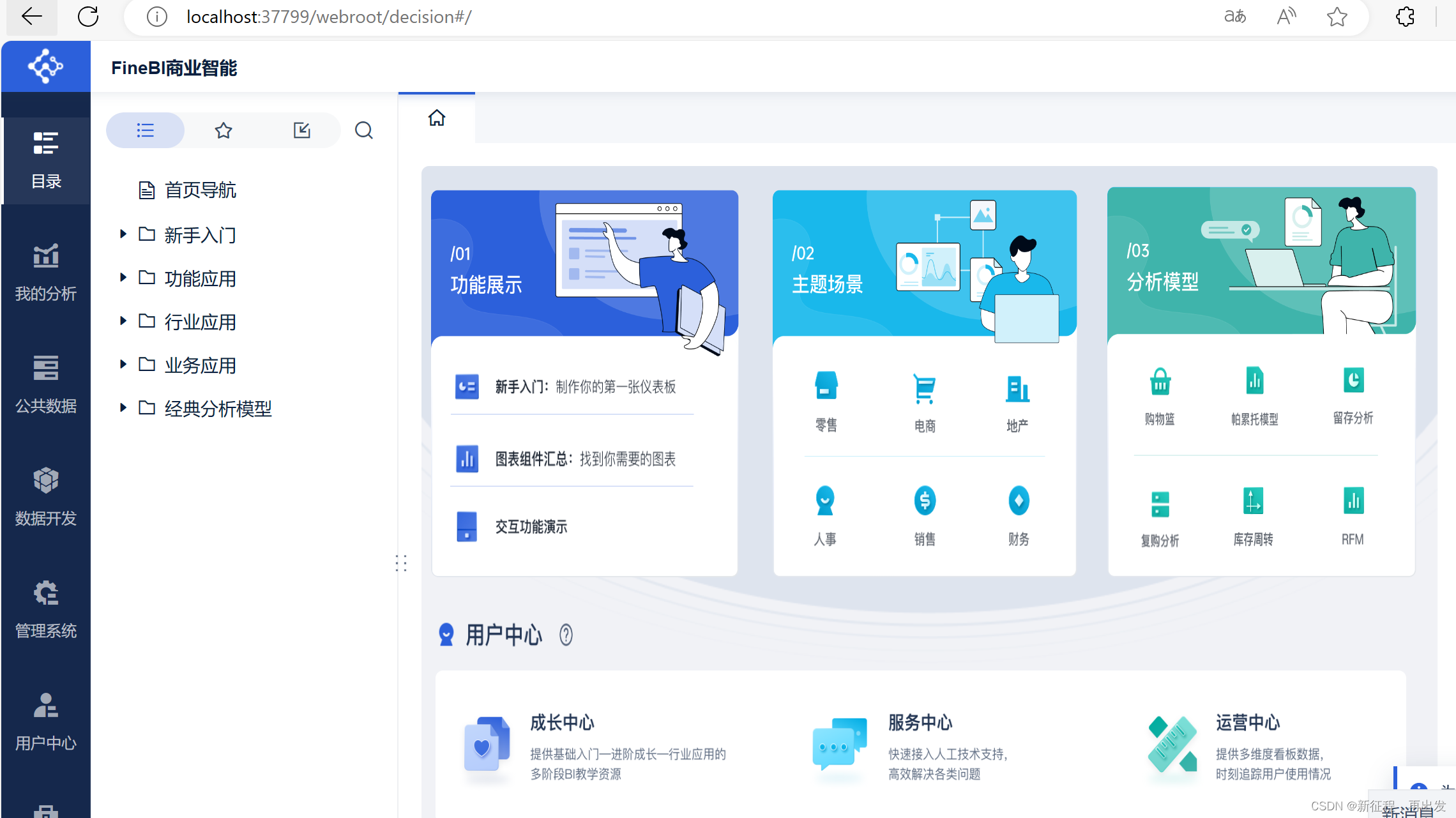This screenshot has height=818, width=1456.
Task: Click the 电商 shopping cart icon
Action: point(924,388)
